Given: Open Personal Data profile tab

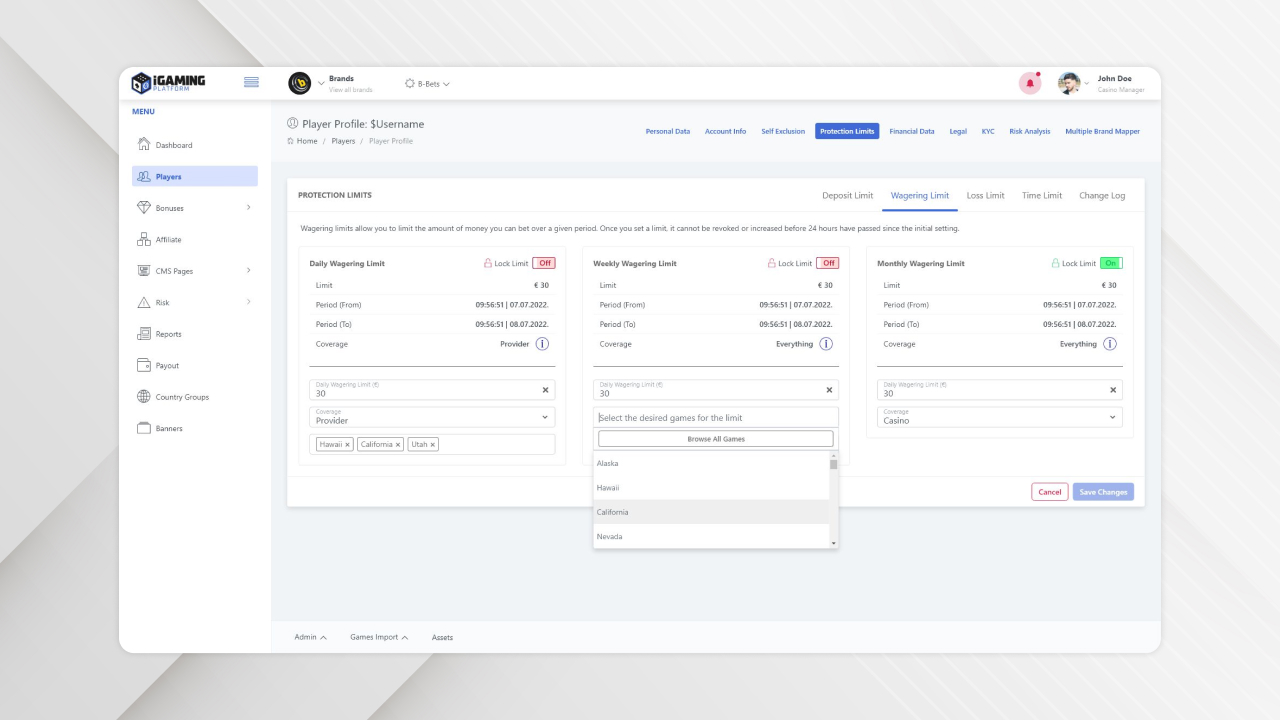Looking at the screenshot, I should pos(668,131).
